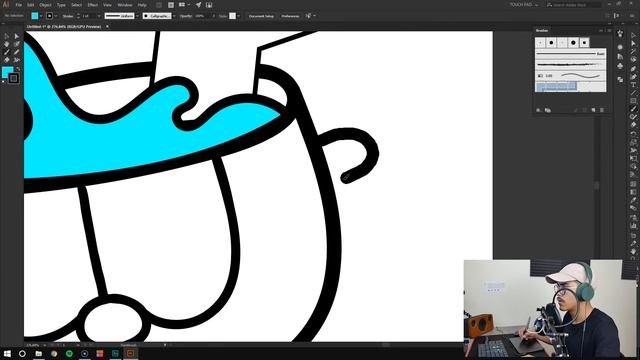Click the control bar stroke color swatch

49,16
